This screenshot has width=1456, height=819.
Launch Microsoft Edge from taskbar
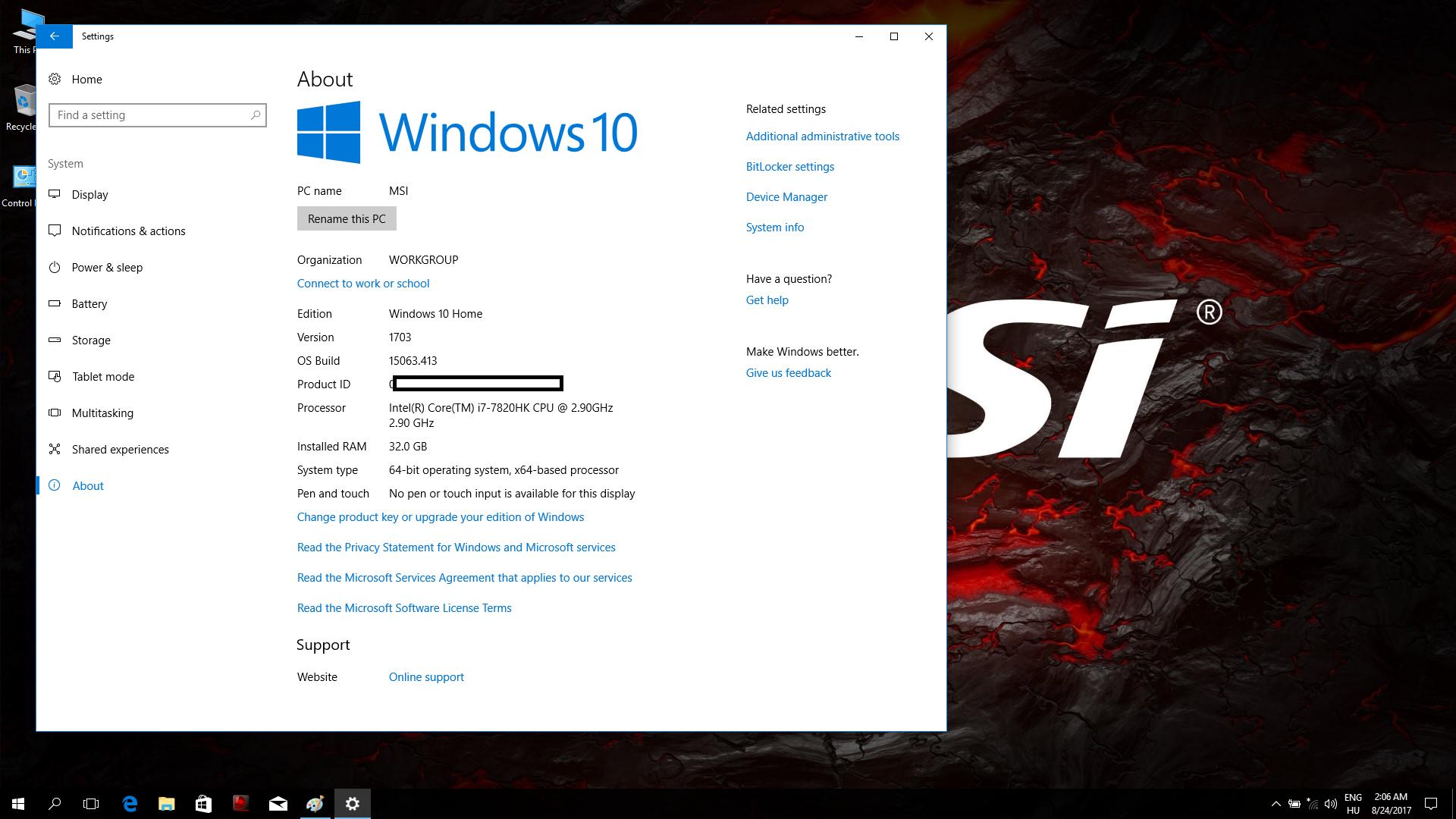[x=130, y=804]
